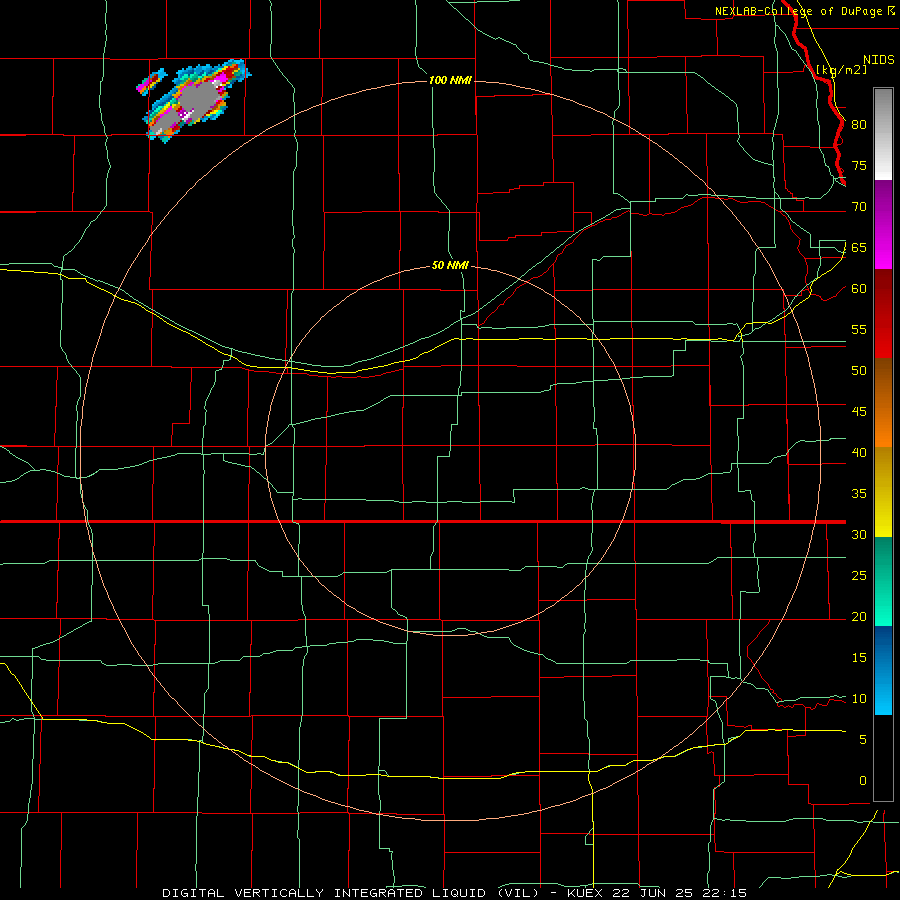The height and width of the screenshot is (900, 900).
Task: Click the KUEX 22 JUN 25 22:15 timestamp
Action: 657,893
